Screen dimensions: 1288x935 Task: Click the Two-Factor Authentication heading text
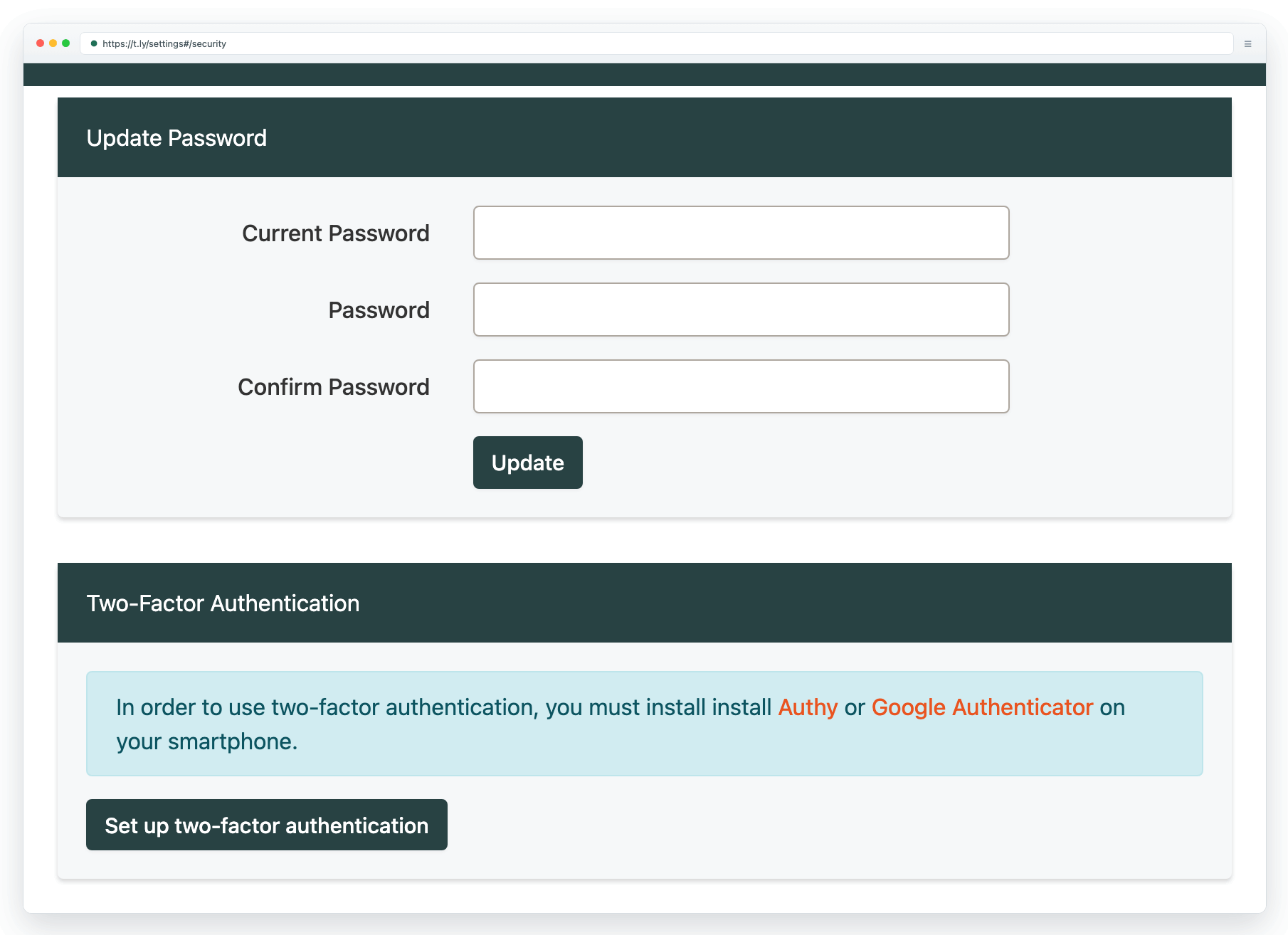click(x=223, y=603)
